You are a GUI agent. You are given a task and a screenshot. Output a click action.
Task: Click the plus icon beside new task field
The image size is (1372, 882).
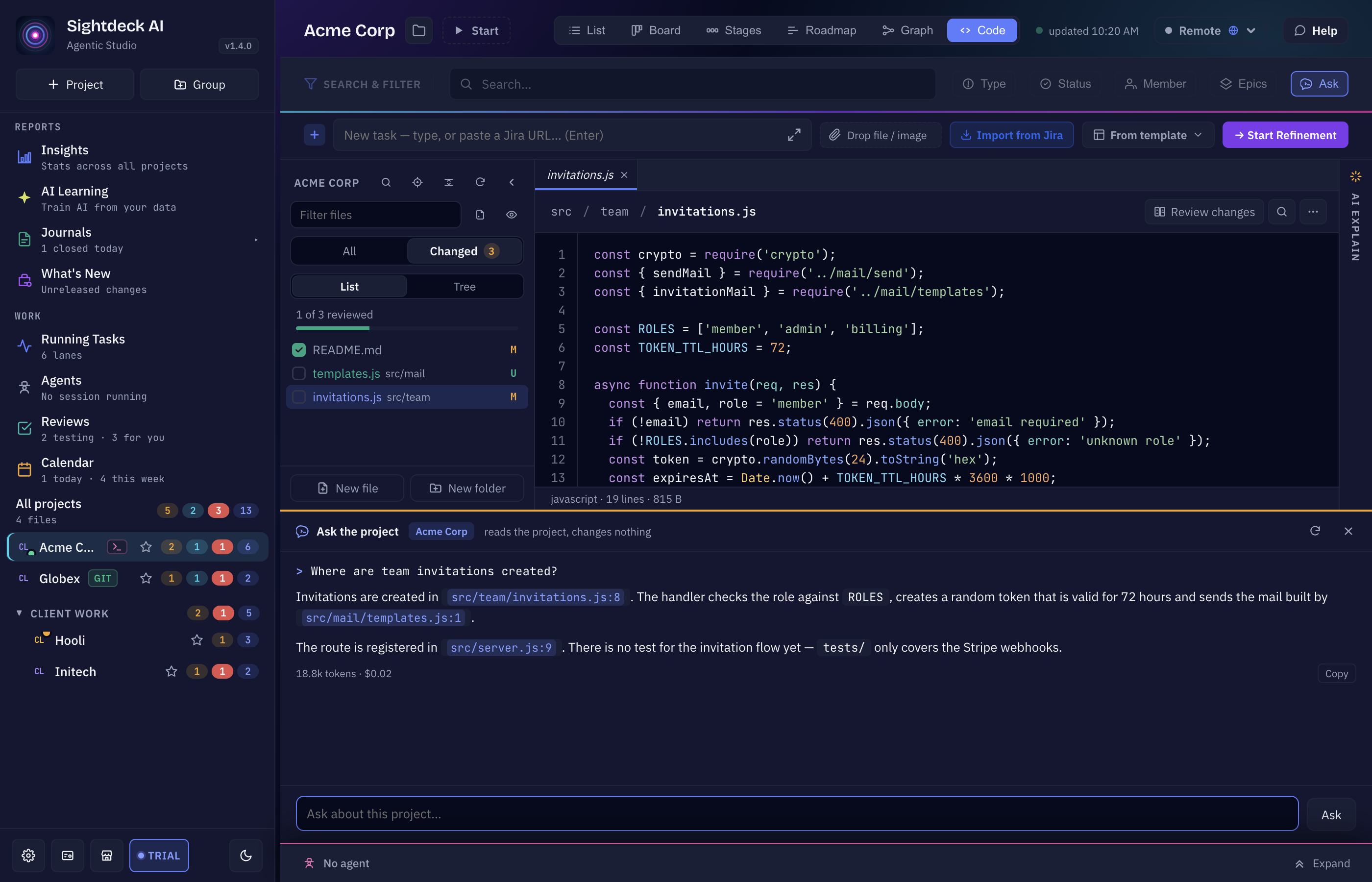pyautogui.click(x=315, y=135)
